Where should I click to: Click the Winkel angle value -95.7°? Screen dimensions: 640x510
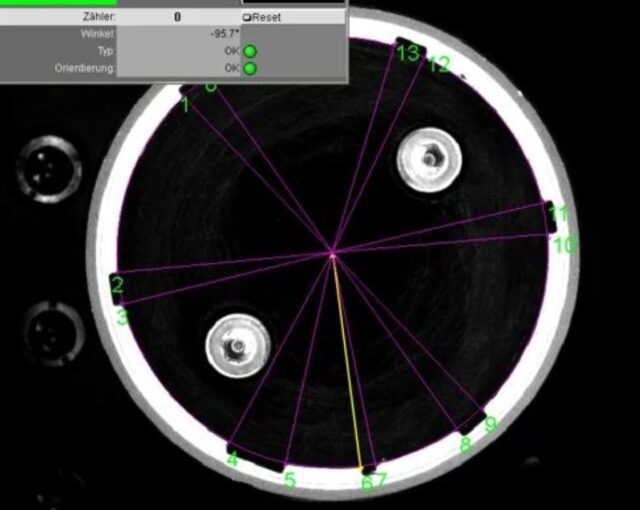(224, 34)
